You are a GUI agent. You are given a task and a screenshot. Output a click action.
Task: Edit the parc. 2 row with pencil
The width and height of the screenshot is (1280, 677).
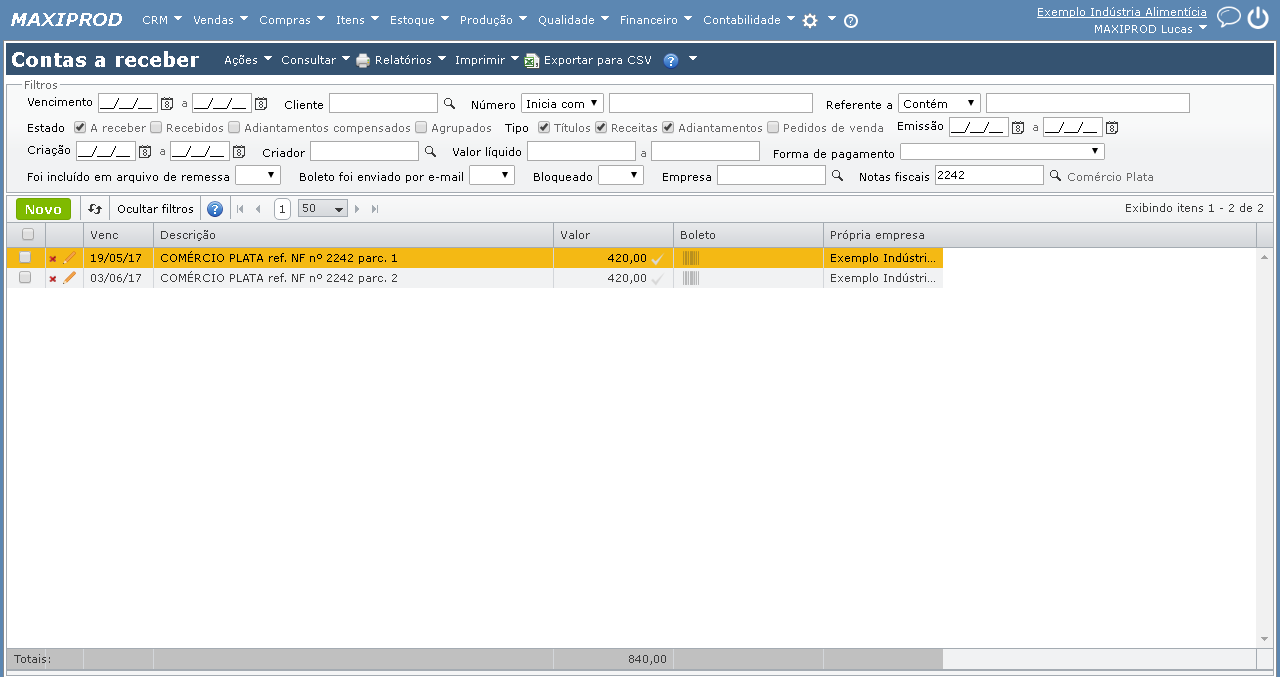click(69, 278)
